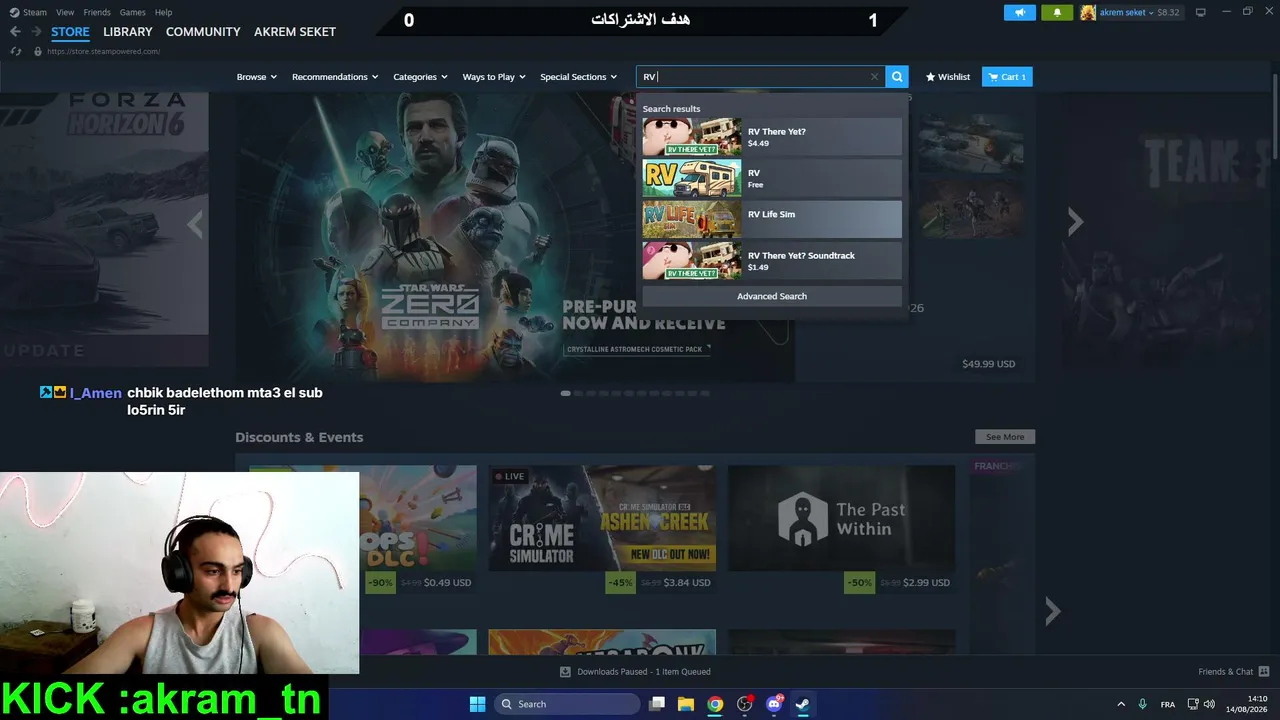Open the Games menu
Image resolution: width=1280 pixels, height=720 pixels.
click(x=133, y=12)
